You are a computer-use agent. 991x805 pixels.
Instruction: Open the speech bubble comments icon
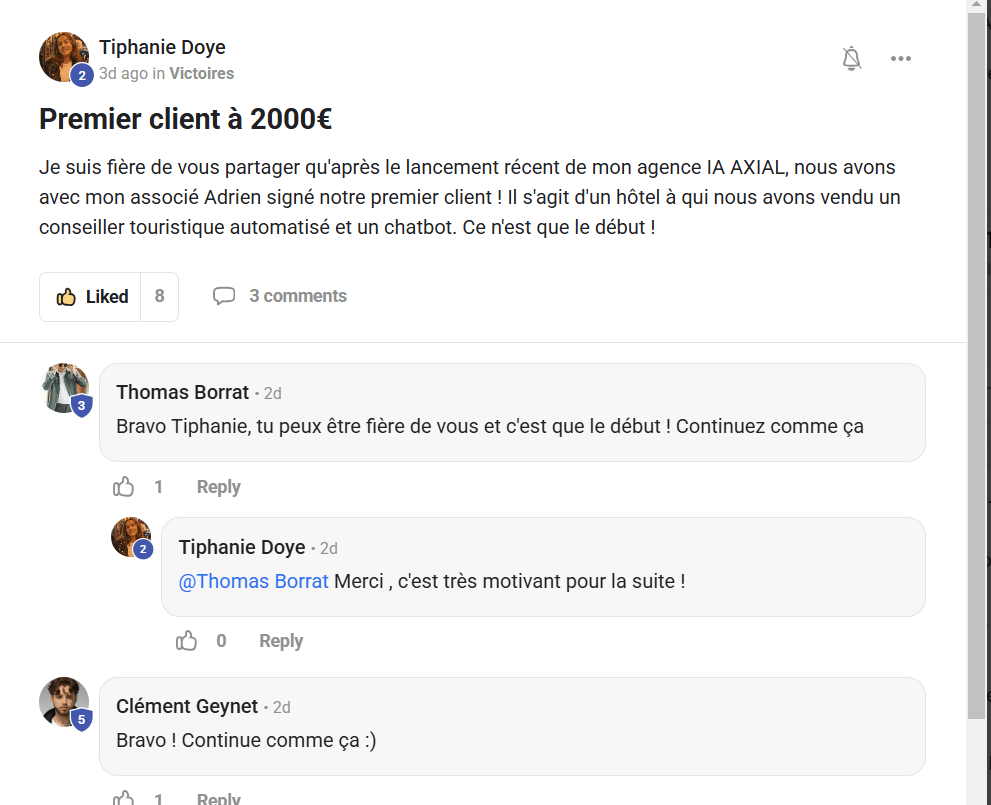pyautogui.click(x=224, y=296)
